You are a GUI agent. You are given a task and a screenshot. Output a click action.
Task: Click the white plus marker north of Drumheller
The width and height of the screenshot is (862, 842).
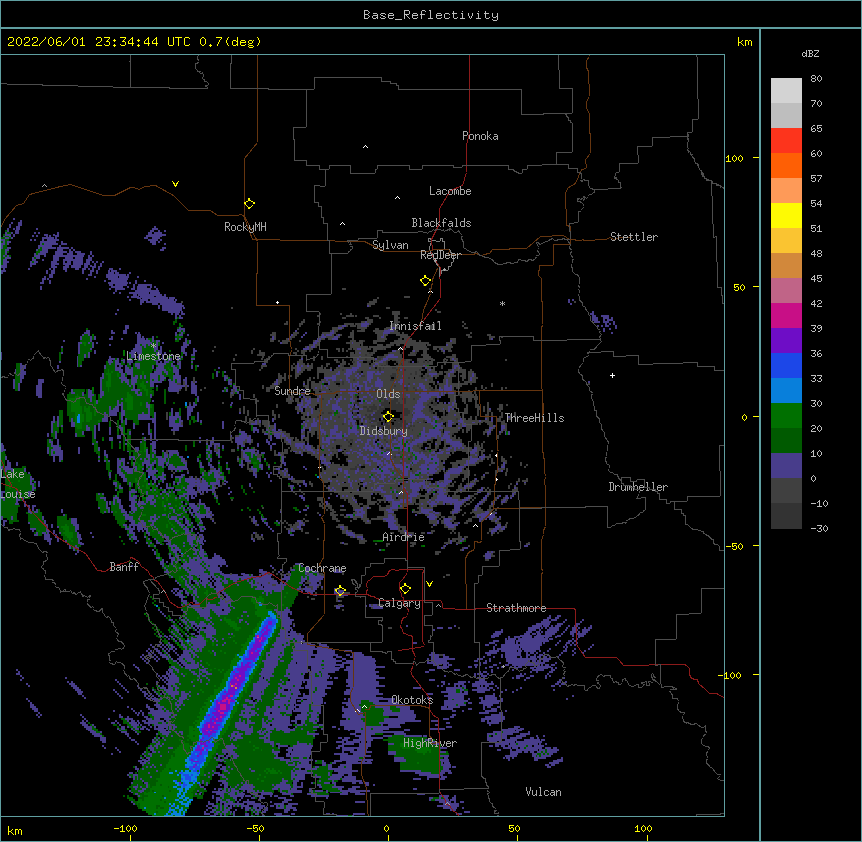[612, 375]
